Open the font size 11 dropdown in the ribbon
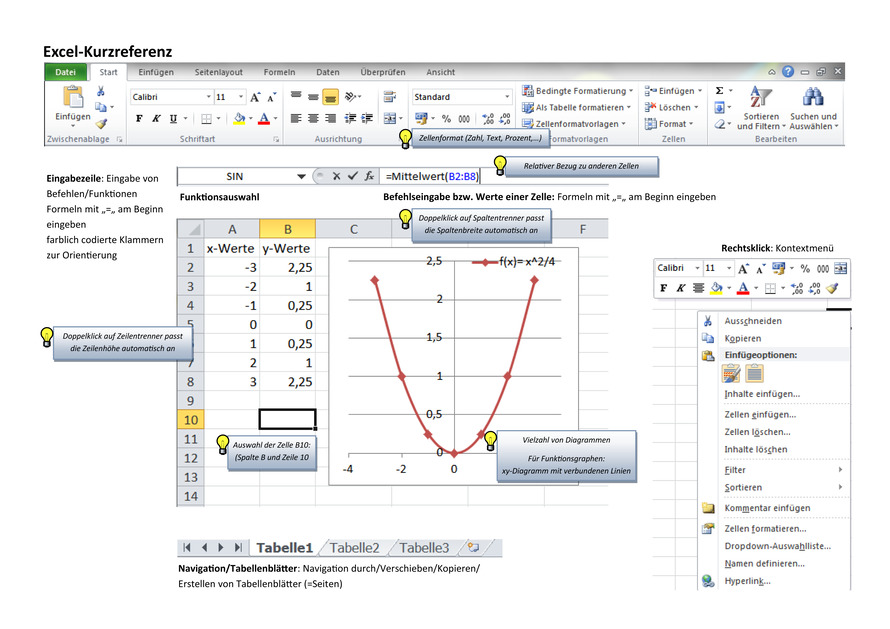 click(241, 97)
